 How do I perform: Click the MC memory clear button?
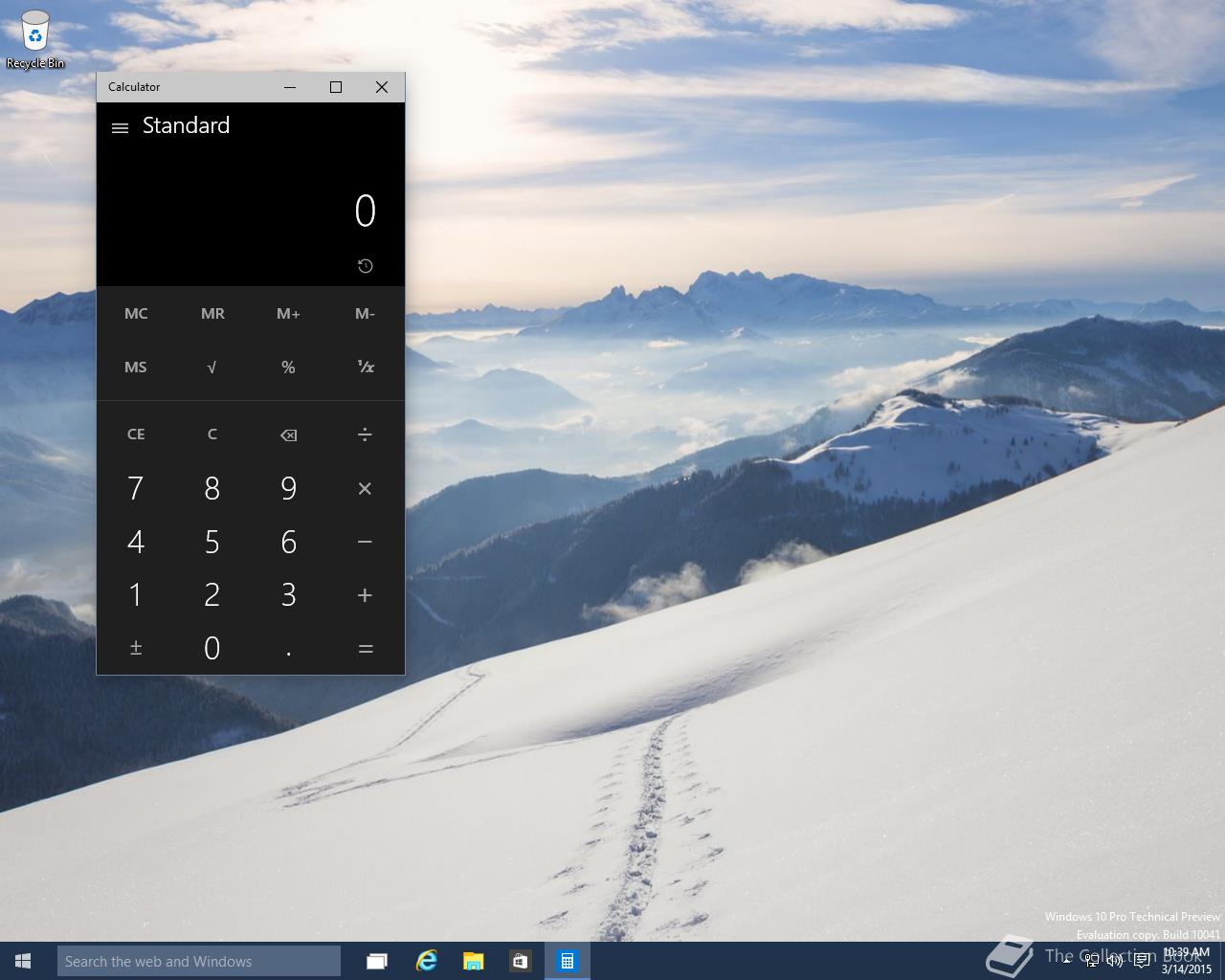[136, 314]
